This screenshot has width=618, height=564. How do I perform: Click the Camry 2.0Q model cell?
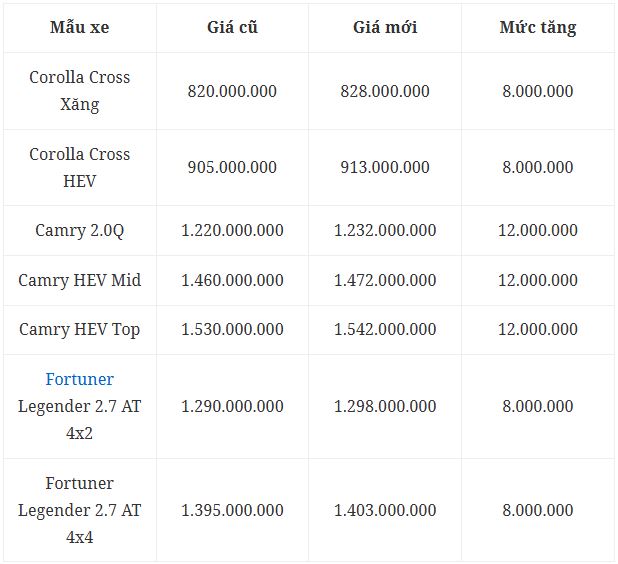(79, 230)
